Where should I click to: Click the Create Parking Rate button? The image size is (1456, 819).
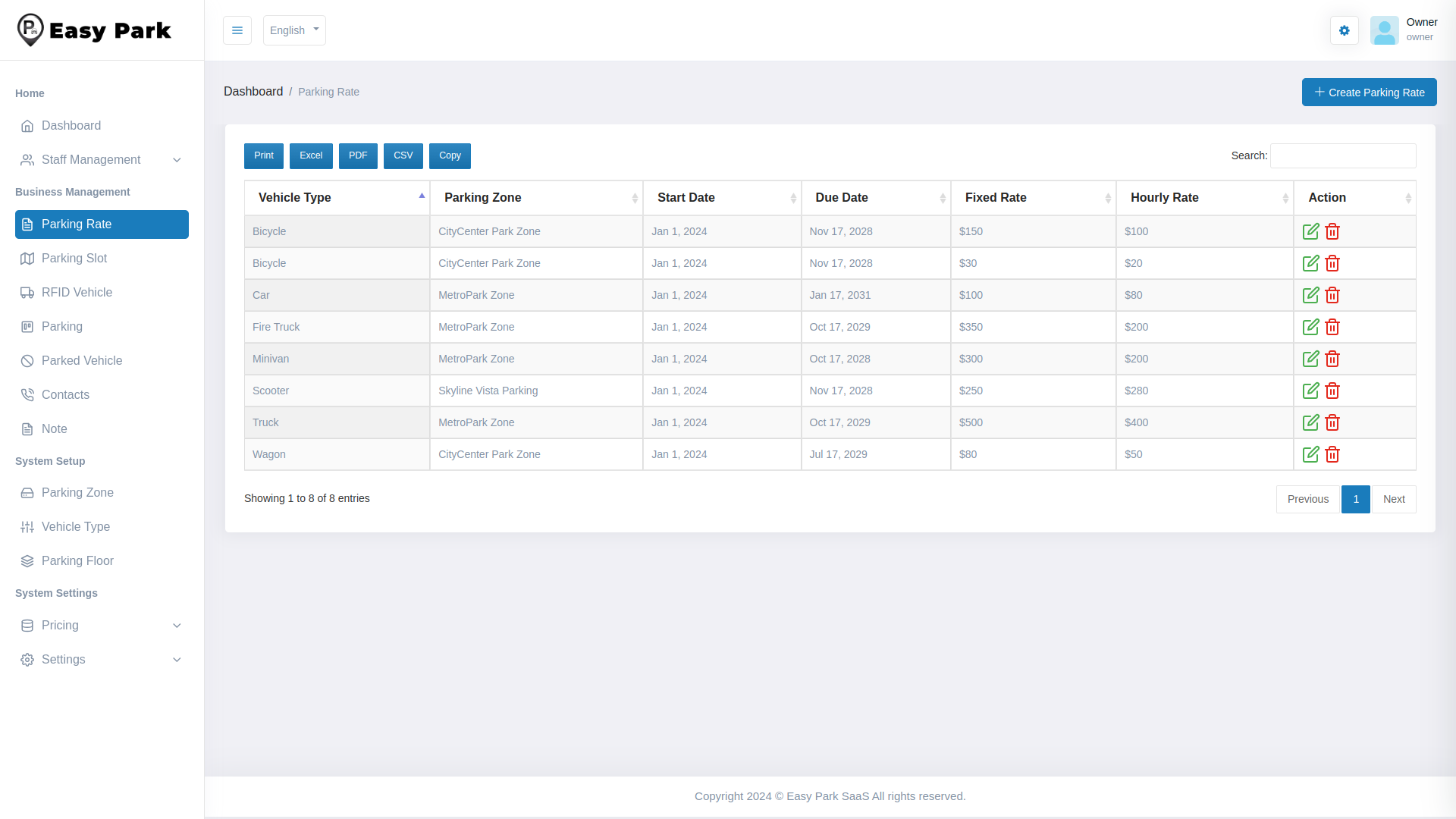point(1369,92)
